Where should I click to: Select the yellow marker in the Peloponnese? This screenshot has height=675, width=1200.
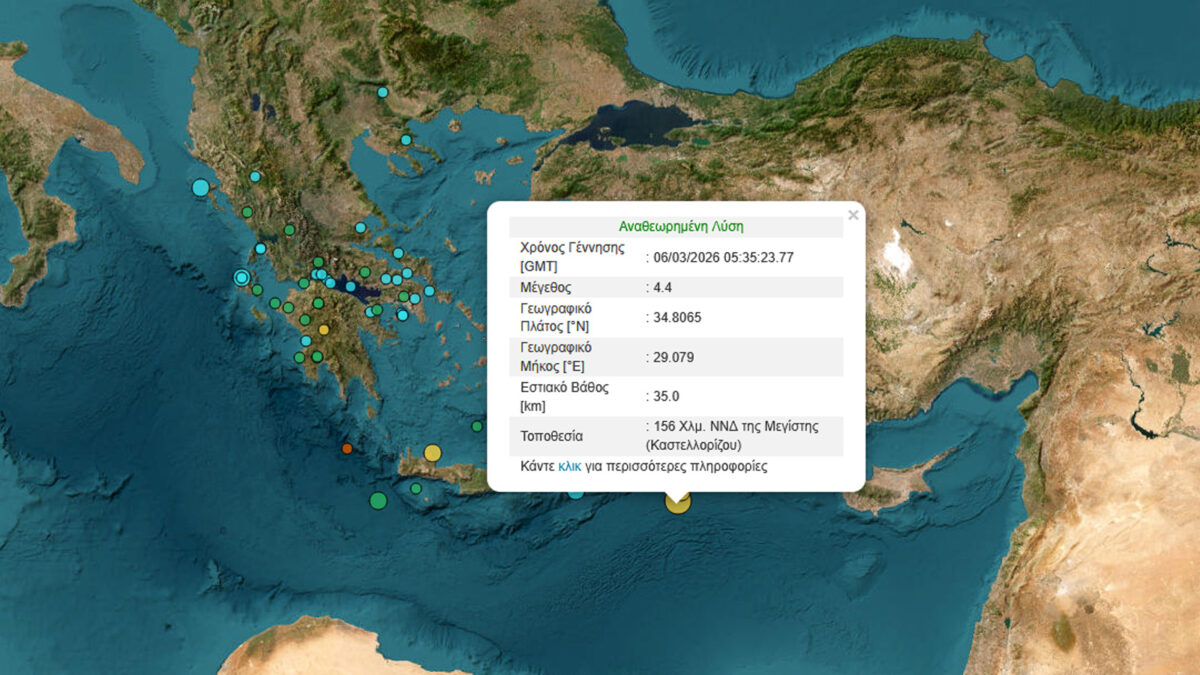point(323,329)
